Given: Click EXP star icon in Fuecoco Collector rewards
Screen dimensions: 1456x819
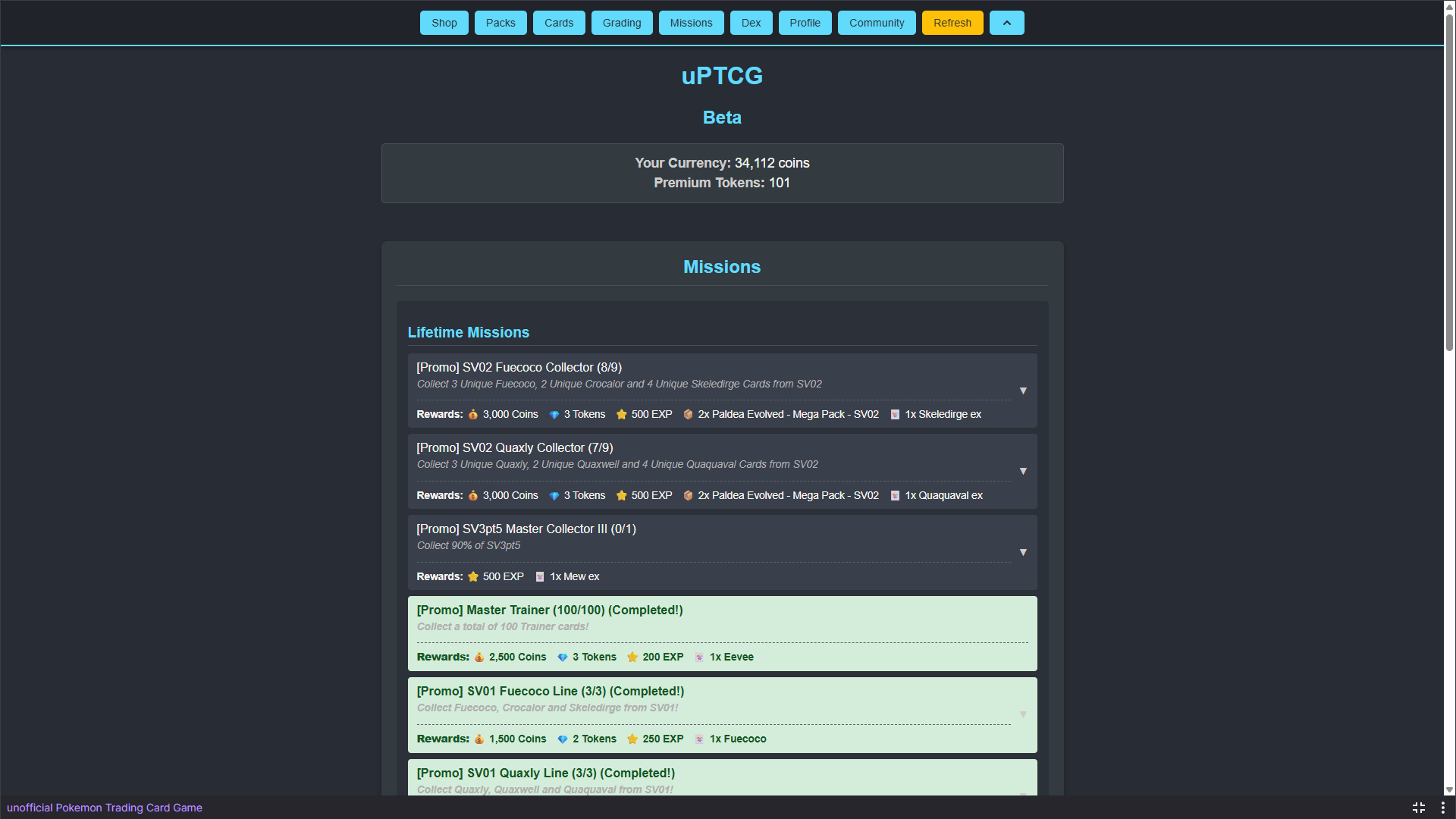Looking at the screenshot, I should (622, 414).
